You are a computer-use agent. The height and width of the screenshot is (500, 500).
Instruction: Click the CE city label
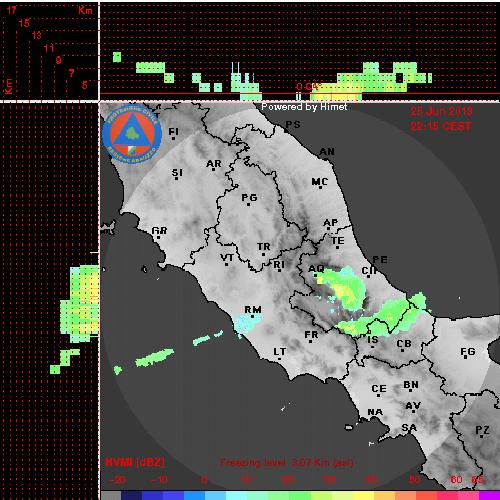click(379, 389)
